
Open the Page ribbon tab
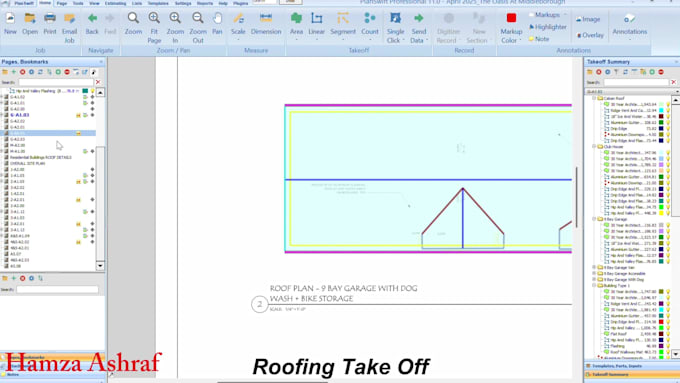[62, 3]
